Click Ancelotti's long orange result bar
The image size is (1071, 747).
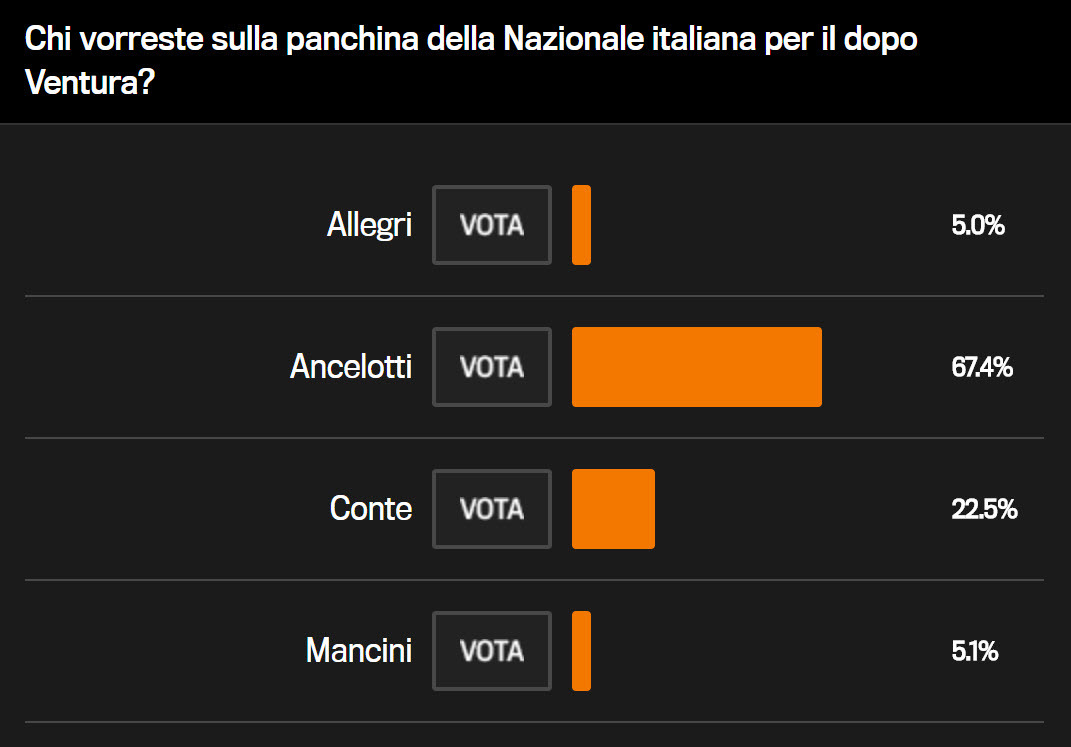pyautogui.click(x=696, y=367)
